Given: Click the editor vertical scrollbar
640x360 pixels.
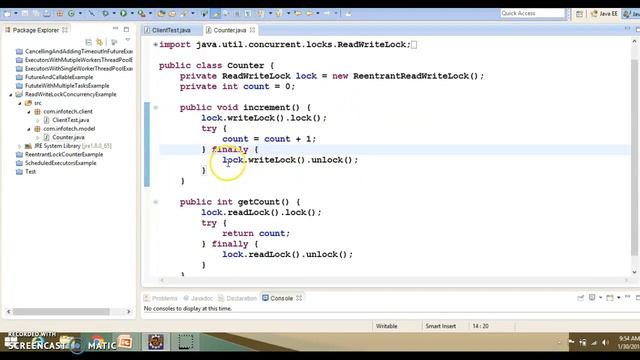Looking at the screenshot, I should [634, 158].
